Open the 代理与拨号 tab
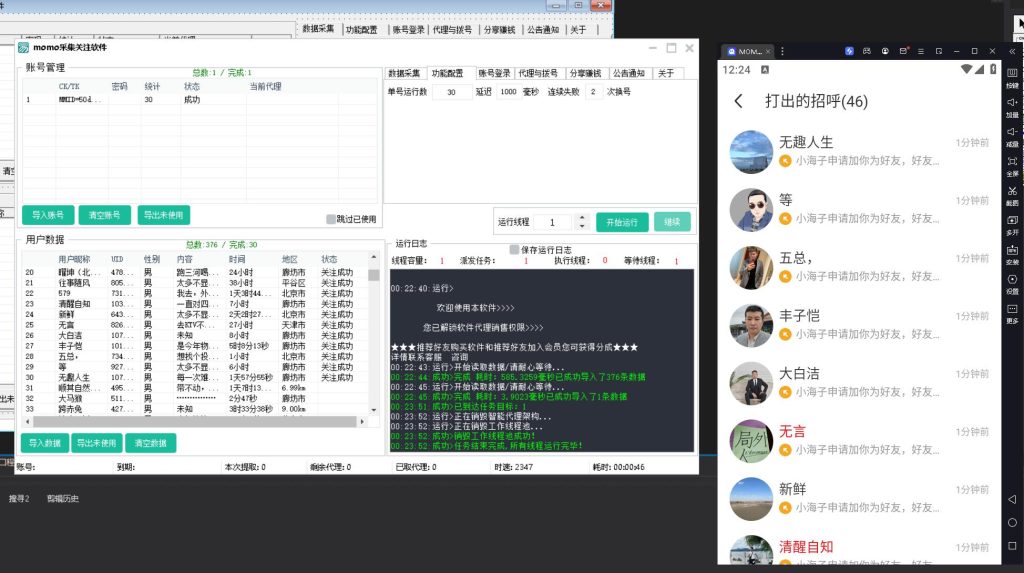1024x573 pixels. pos(538,73)
